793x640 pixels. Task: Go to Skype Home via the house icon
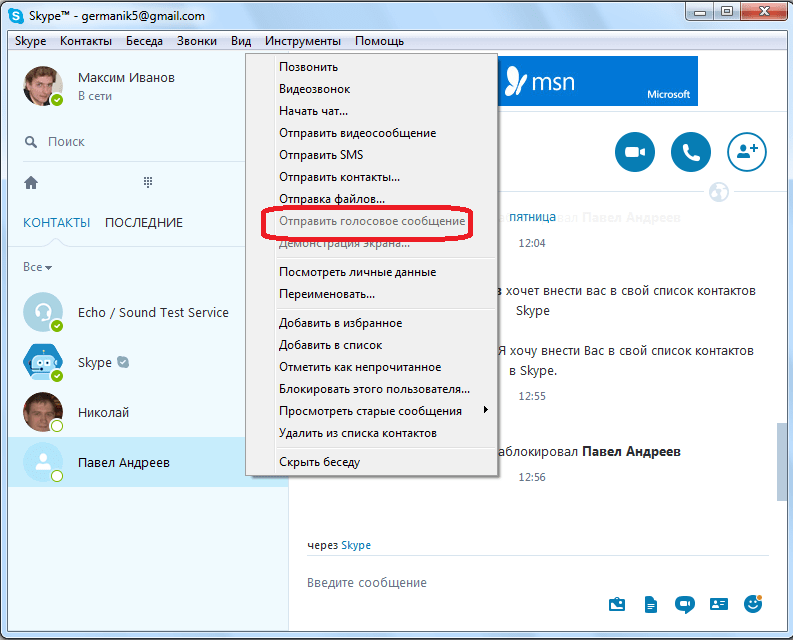(31, 182)
